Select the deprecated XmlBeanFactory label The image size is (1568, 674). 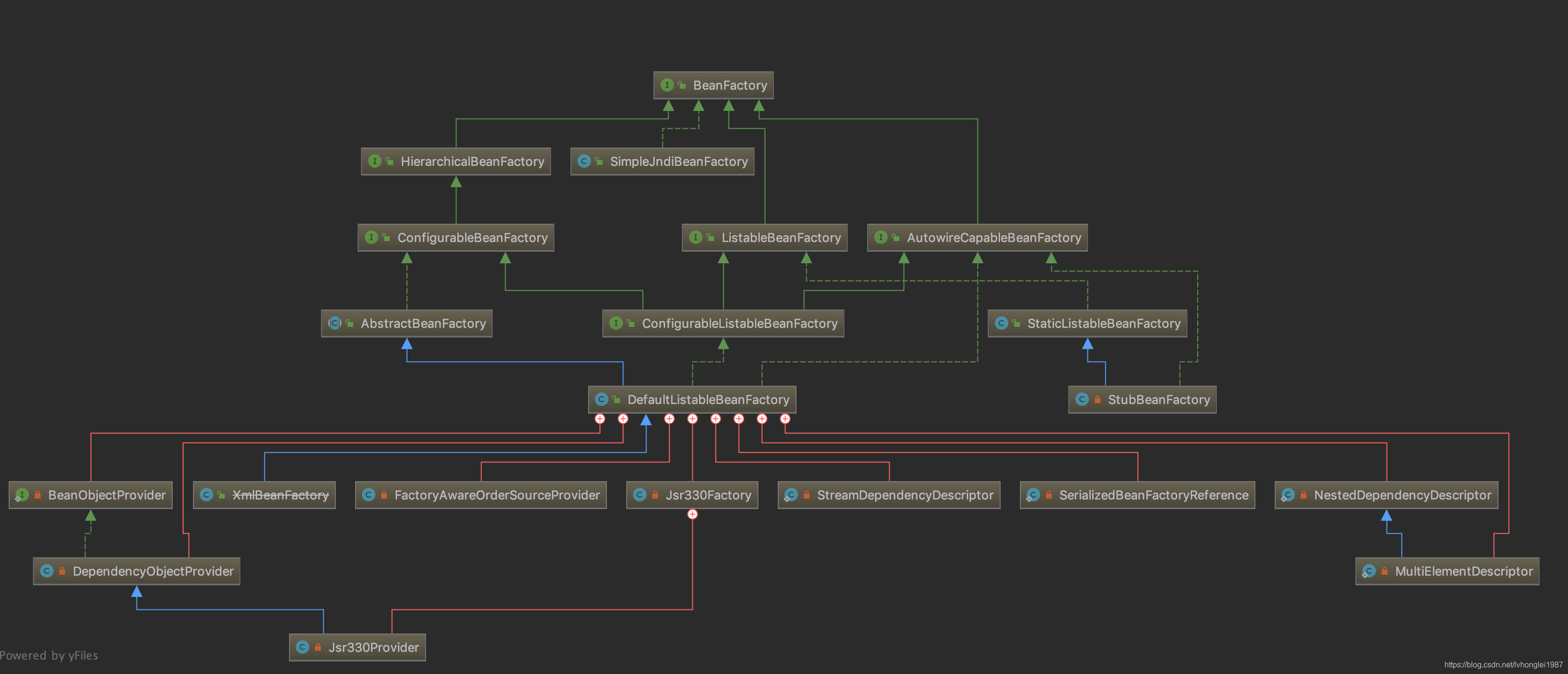click(x=280, y=495)
